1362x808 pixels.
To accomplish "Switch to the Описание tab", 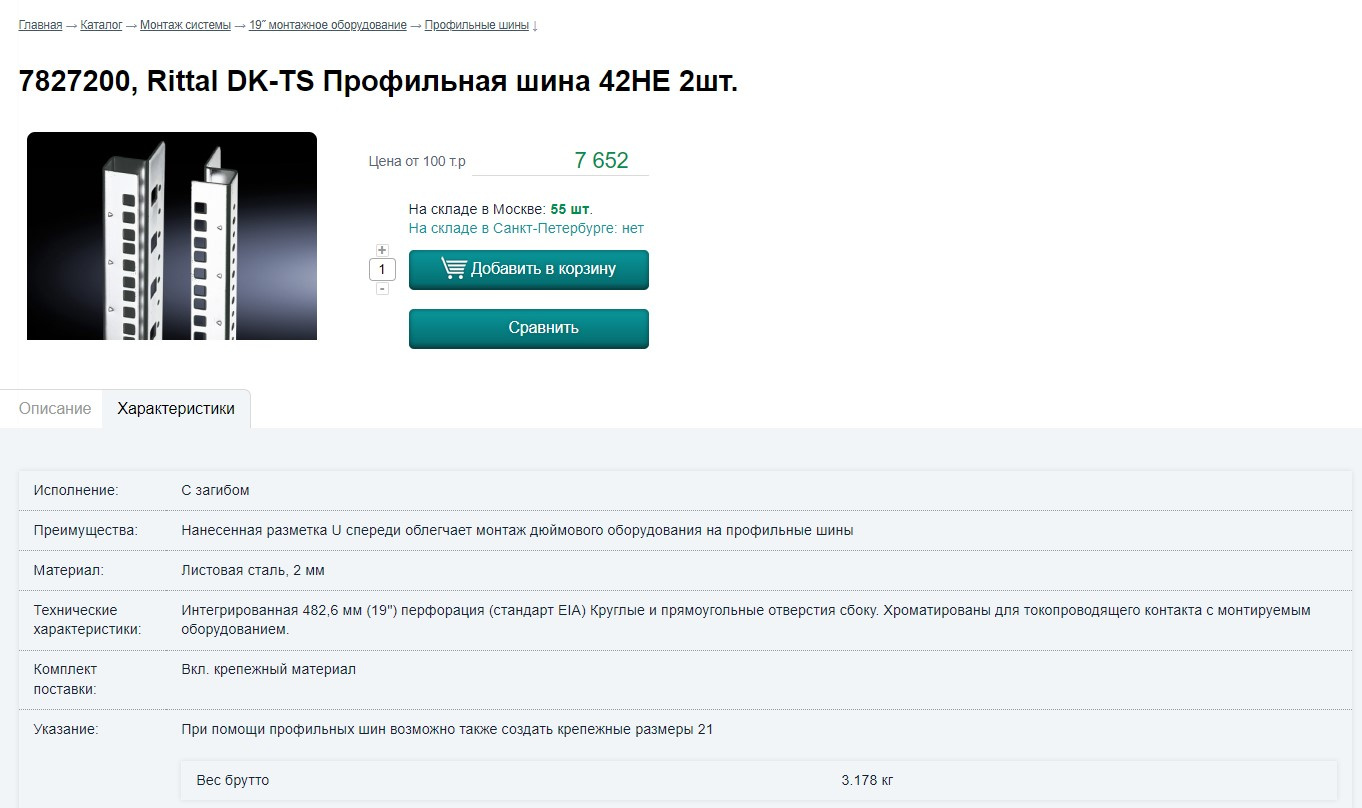I will [55, 409].
